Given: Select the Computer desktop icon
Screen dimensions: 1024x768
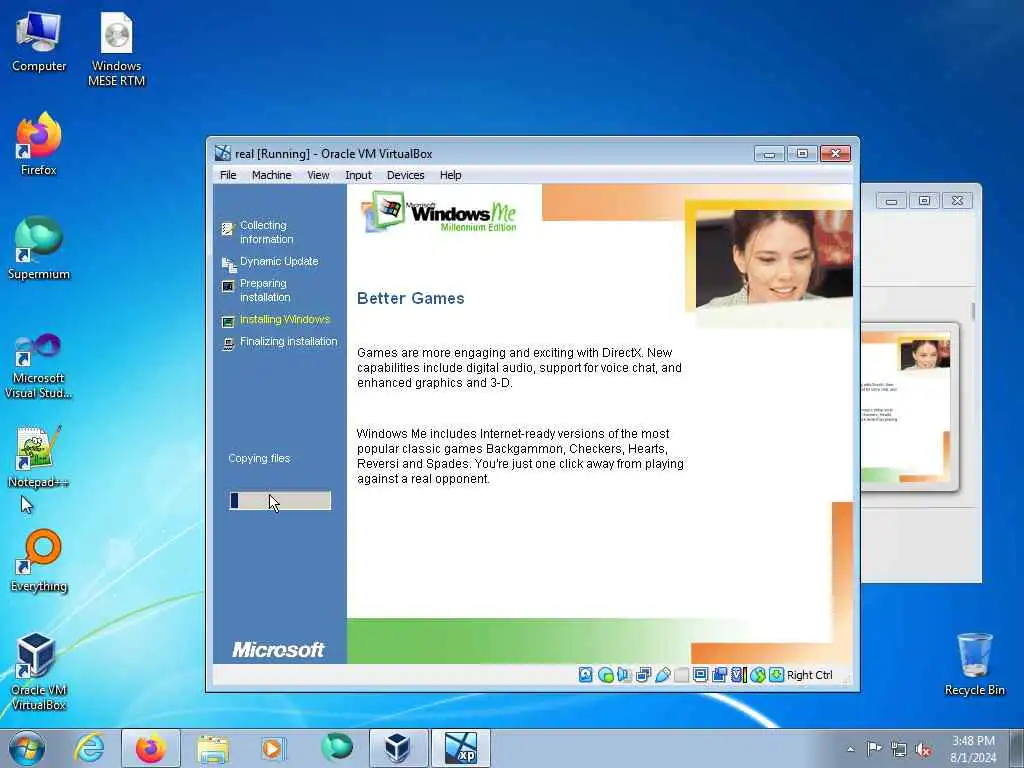Looking at the screenshot, I should point(39,42).
